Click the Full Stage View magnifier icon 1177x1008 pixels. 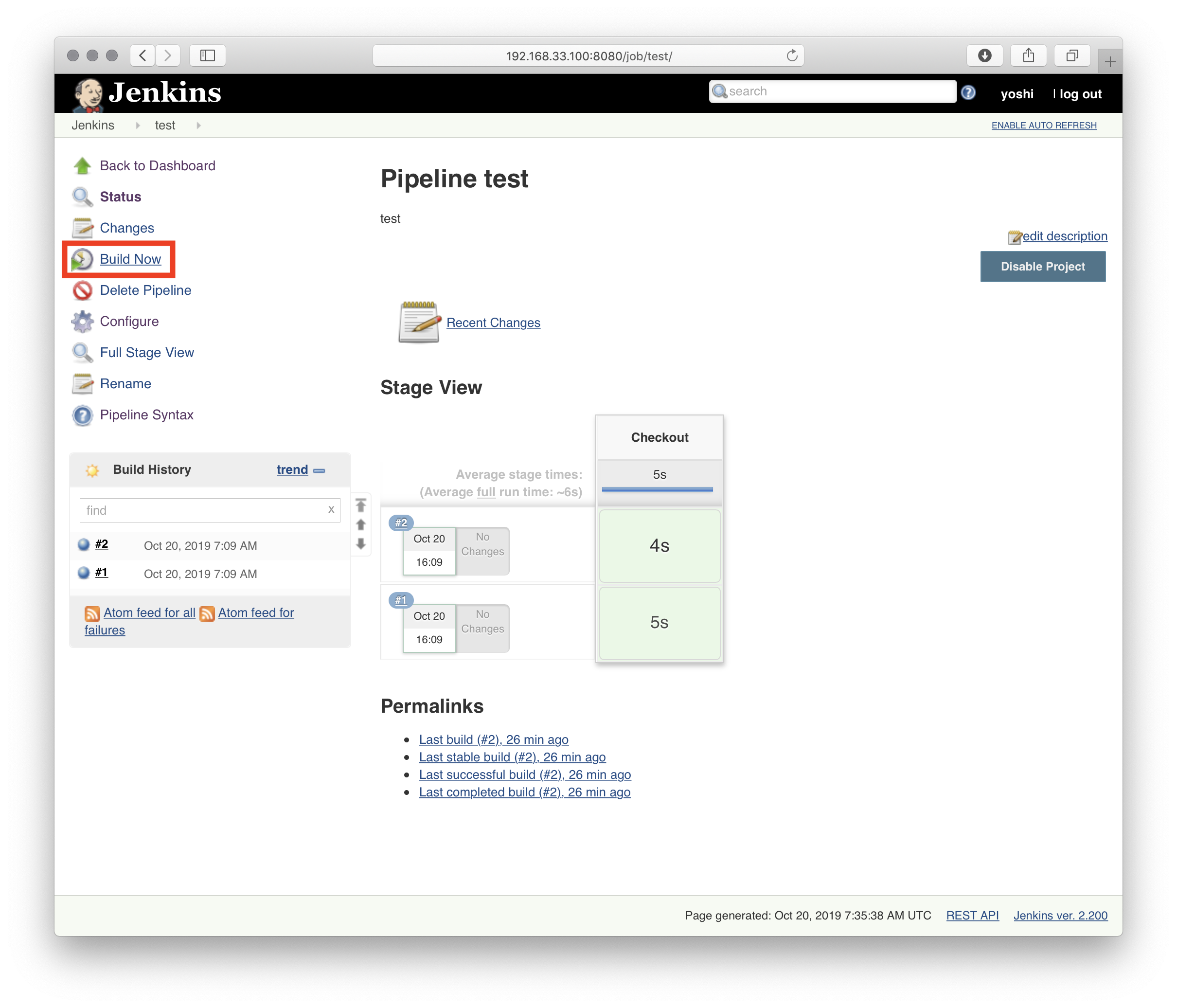(82, 353)
